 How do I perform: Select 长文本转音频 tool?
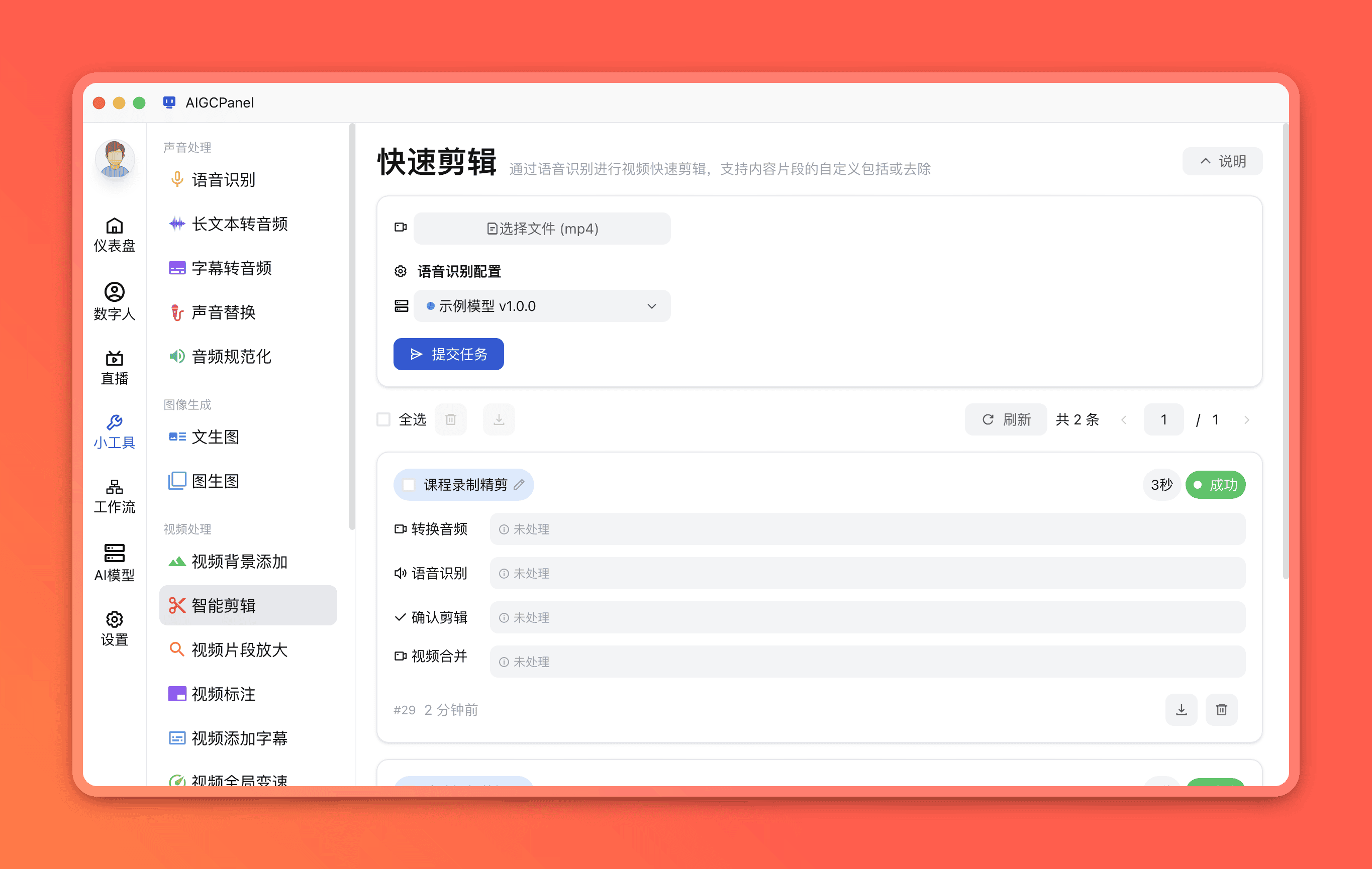click(x=248, y=224)
